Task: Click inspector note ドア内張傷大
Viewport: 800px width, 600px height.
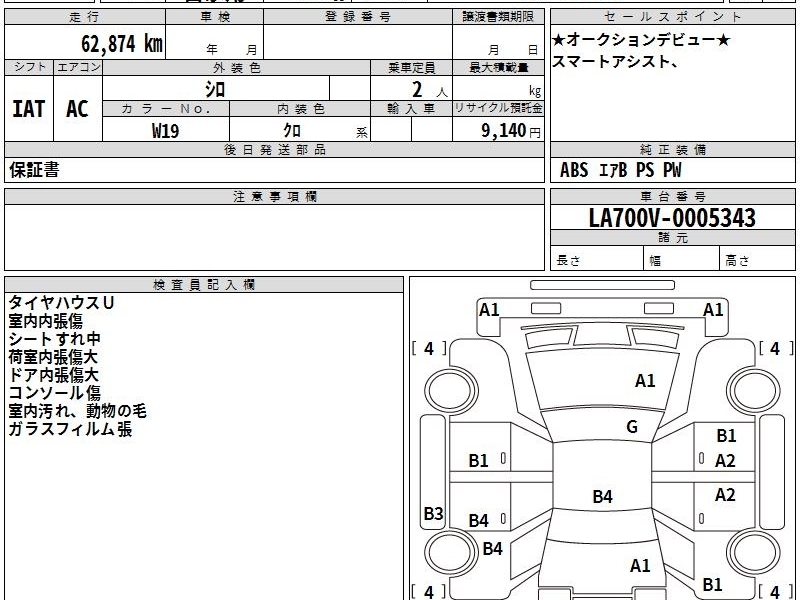Action: tap(53, 374)
